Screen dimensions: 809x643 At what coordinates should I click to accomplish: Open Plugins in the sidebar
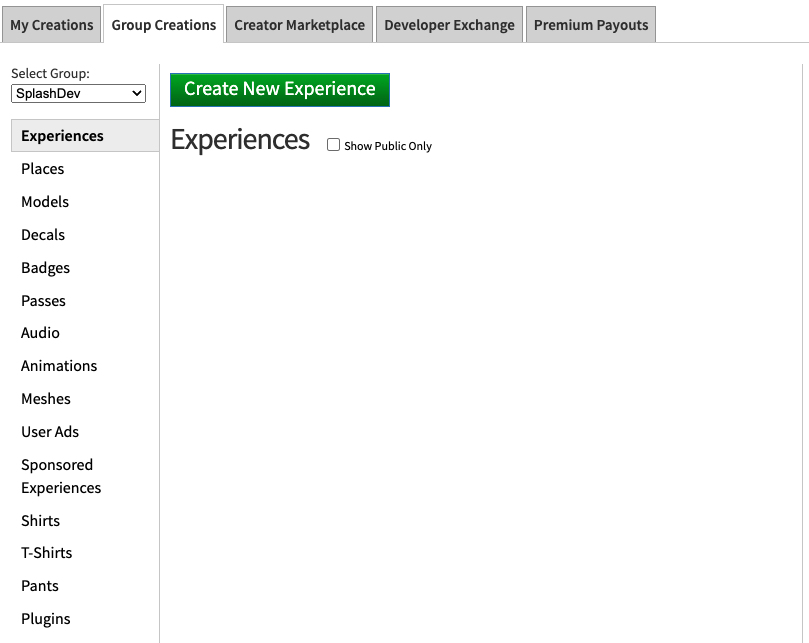pyautogui.click(x=46, y=619)
